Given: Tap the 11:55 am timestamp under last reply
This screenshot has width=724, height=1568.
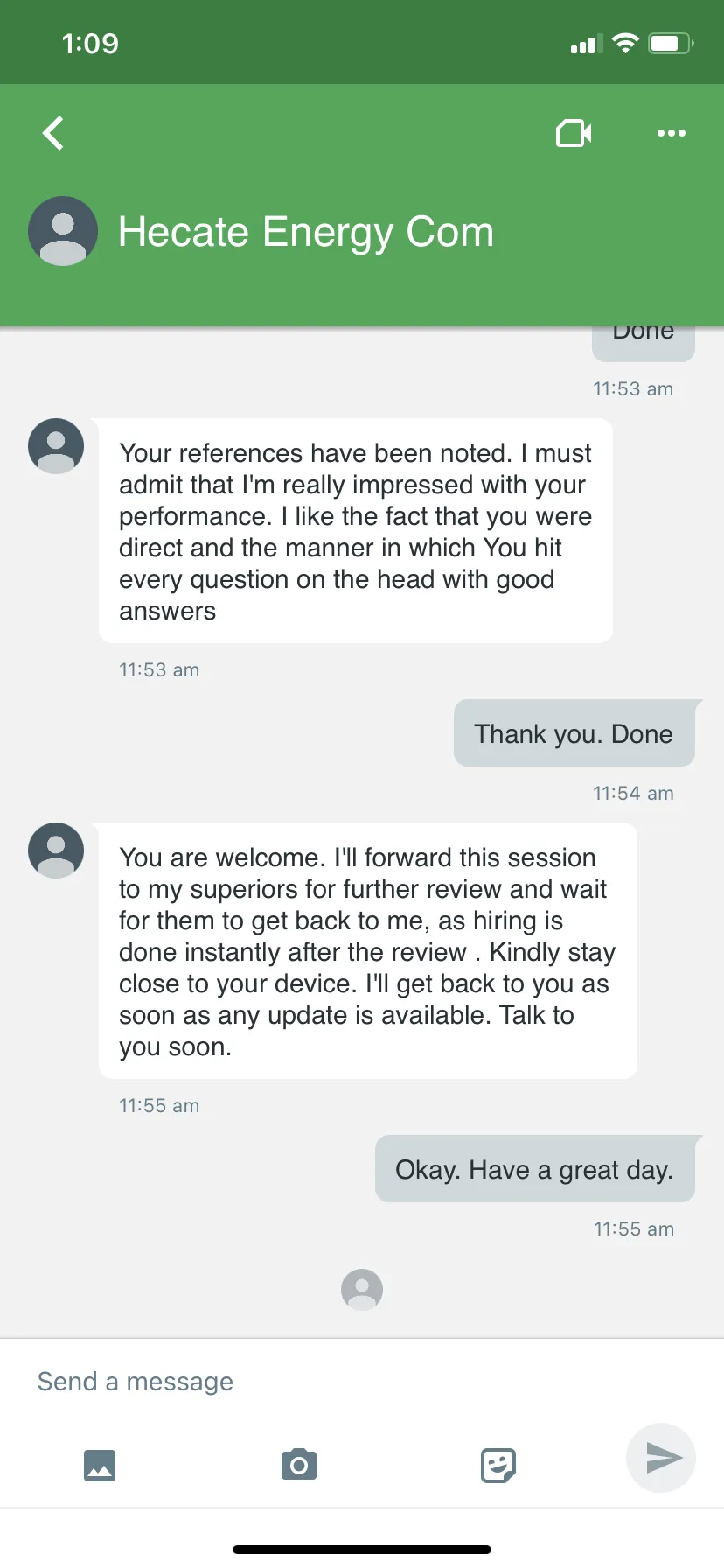Looking at the screenshot, I should pyautogui.click(x=634, y=1228).
